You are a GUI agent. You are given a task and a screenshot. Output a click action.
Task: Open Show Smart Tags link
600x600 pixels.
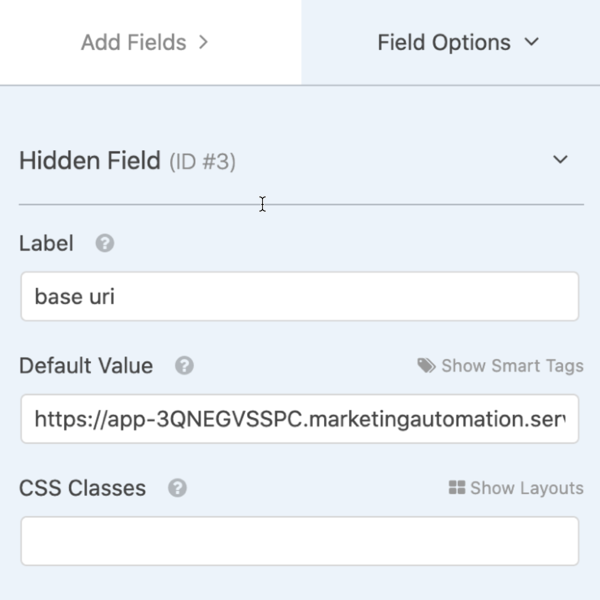coord(501,366)
